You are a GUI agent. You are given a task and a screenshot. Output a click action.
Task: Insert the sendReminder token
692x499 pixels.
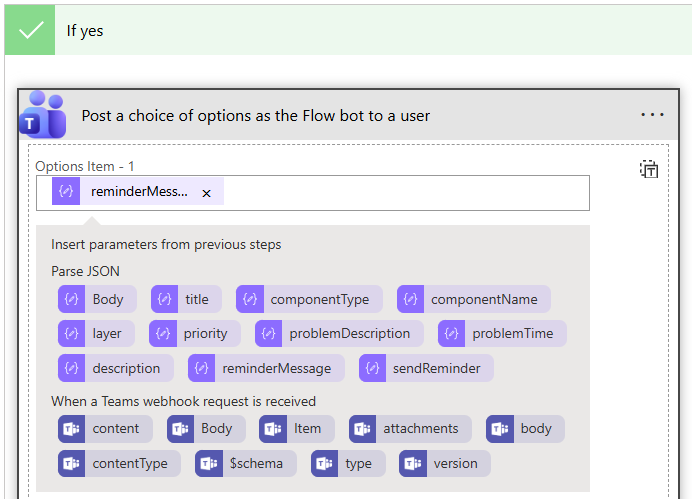(426, 368)
